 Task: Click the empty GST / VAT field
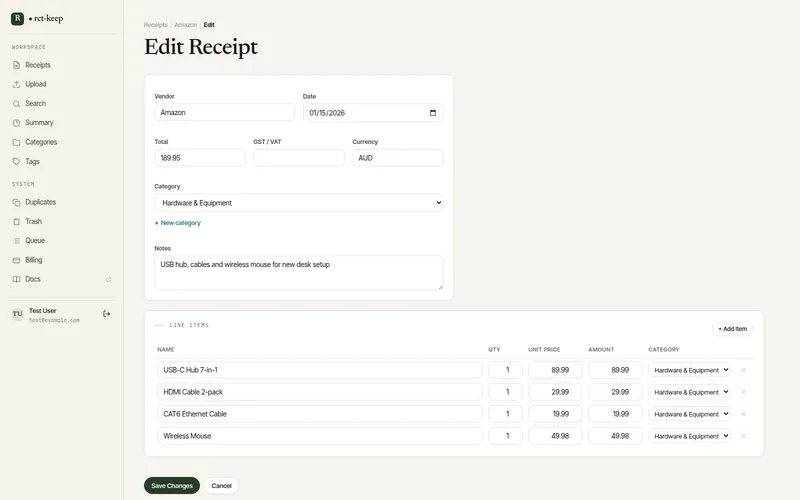298,158
